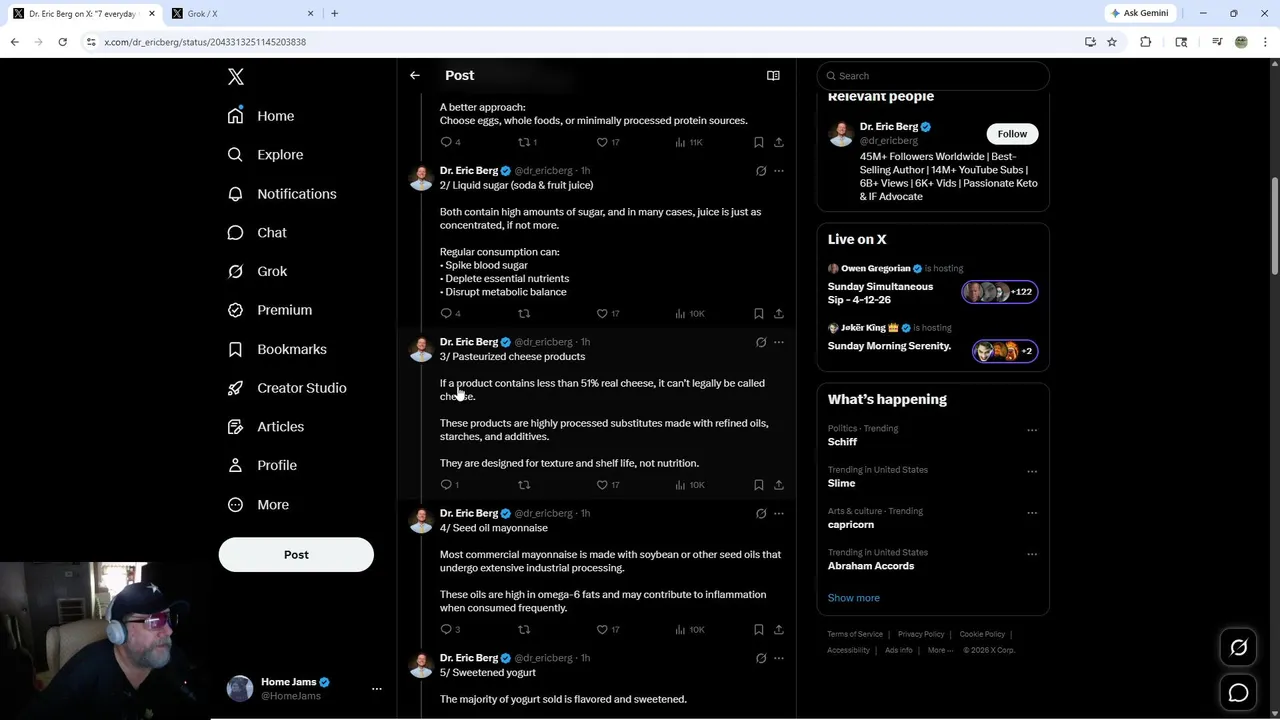The height and width of the screenshot is (720, 1280).
Task: Open more options for Slime trend
Action: tap(1032, 472)
